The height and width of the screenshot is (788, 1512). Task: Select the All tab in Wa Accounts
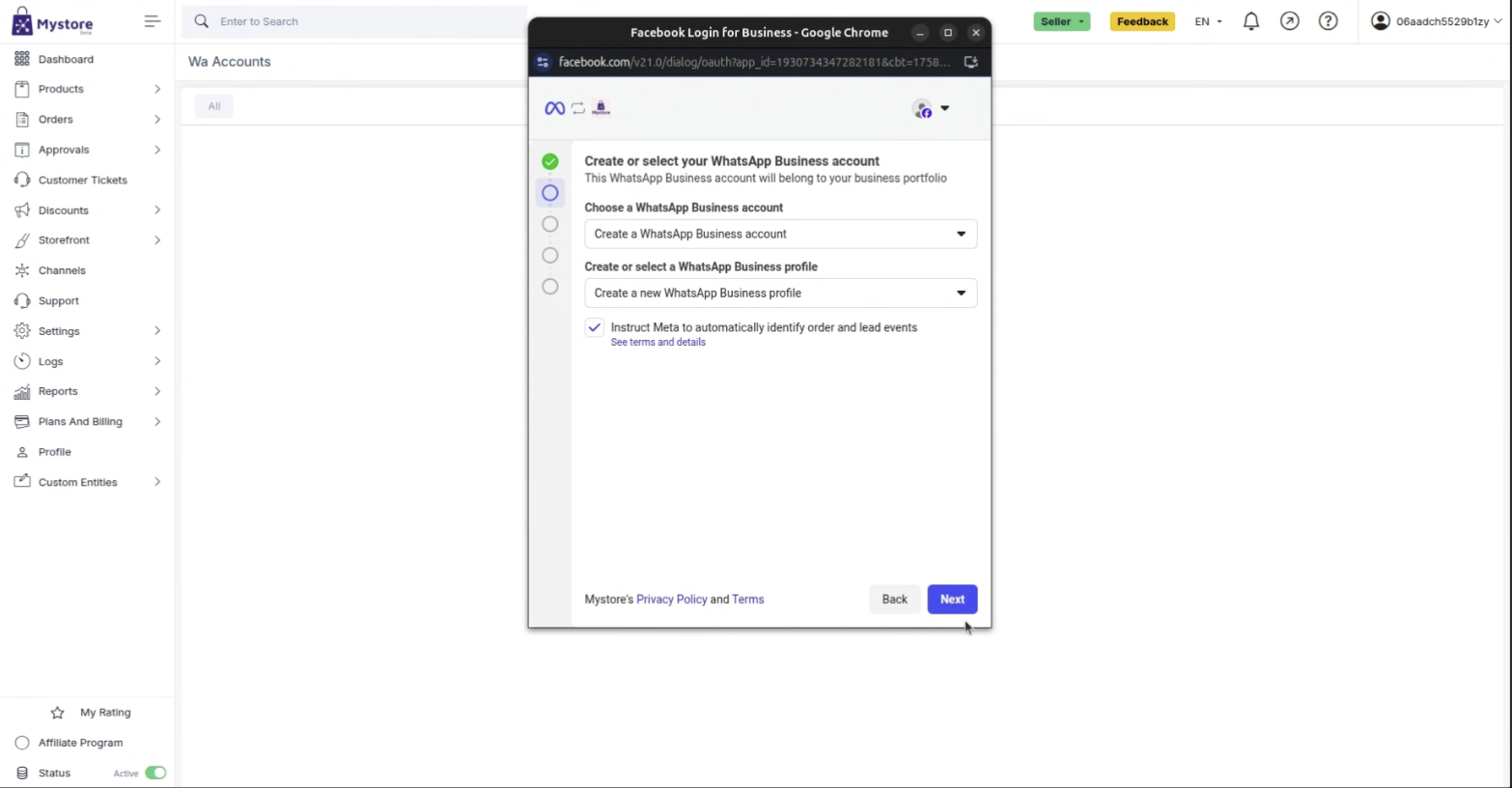tap(214, 106)
